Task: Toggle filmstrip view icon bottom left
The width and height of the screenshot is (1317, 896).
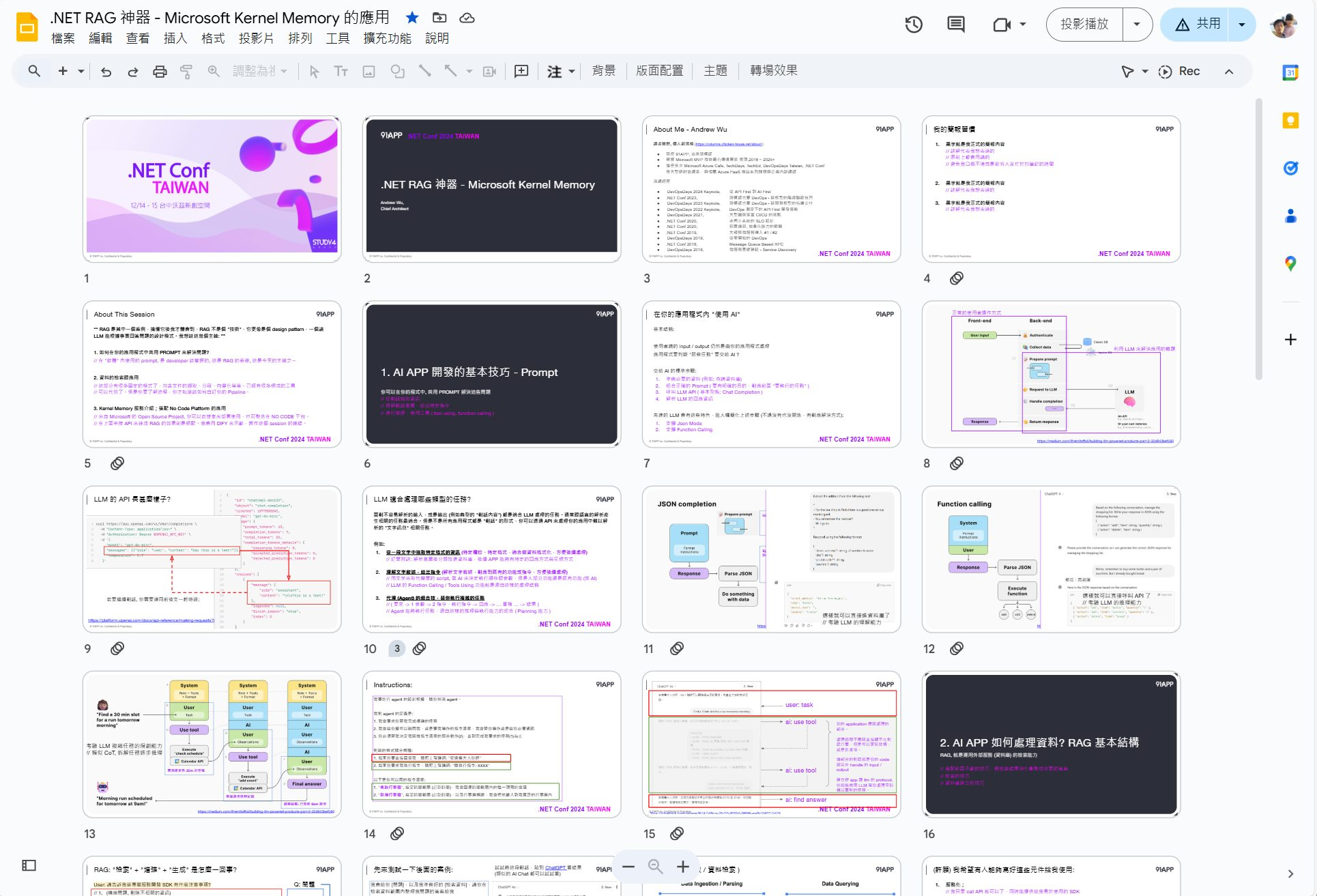Action: [29, 865]
